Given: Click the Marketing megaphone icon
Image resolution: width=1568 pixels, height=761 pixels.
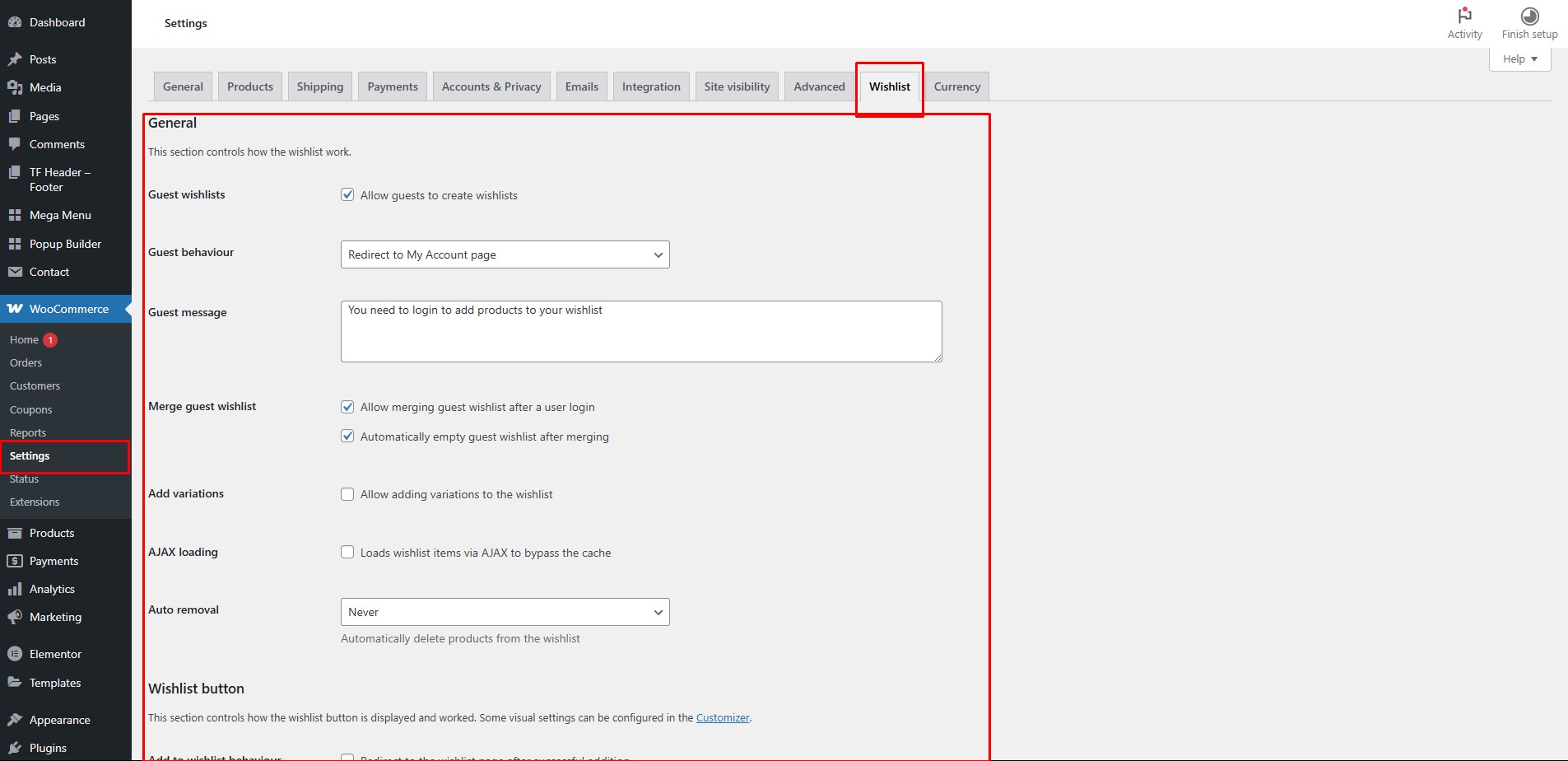Looking at the screenshot, I should click(15, 617).
